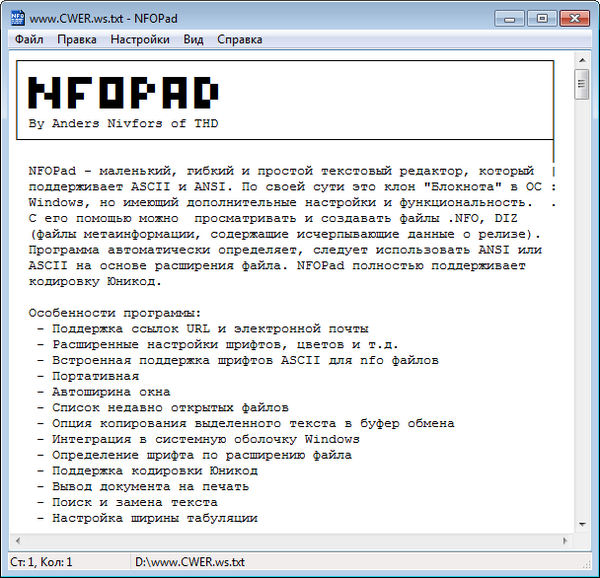
Task: Open the Правка menu
Action: coord(77,40)
